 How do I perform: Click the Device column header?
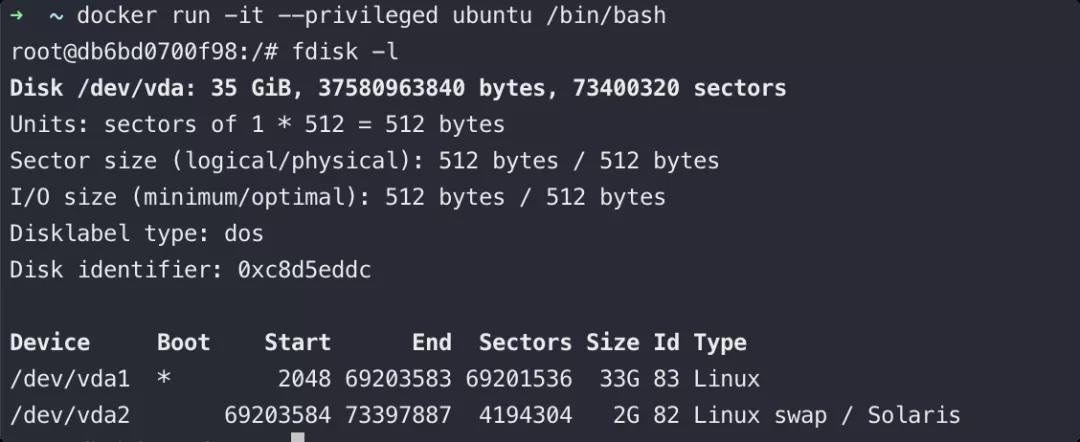point(50,342)
